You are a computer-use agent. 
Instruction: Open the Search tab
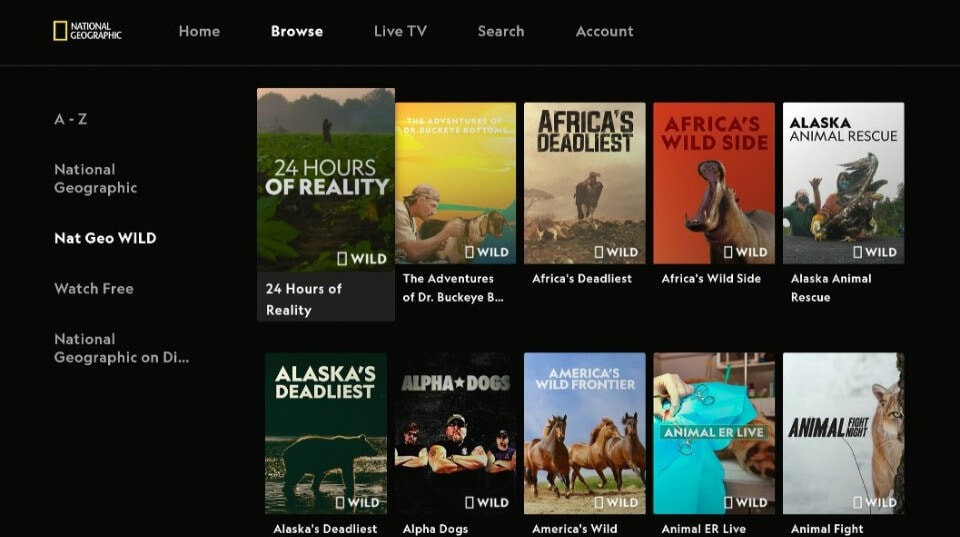point(501,31)
